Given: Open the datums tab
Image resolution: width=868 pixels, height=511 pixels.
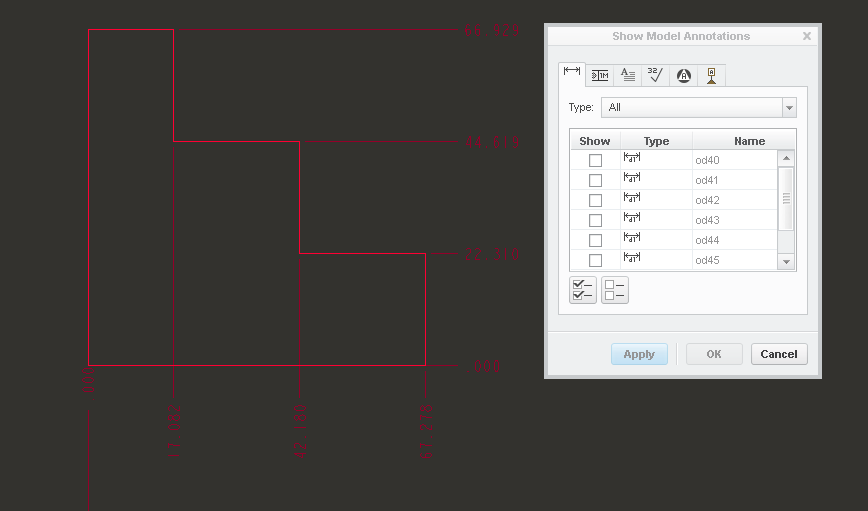Looking at the screenshot, I should (711, 75).
